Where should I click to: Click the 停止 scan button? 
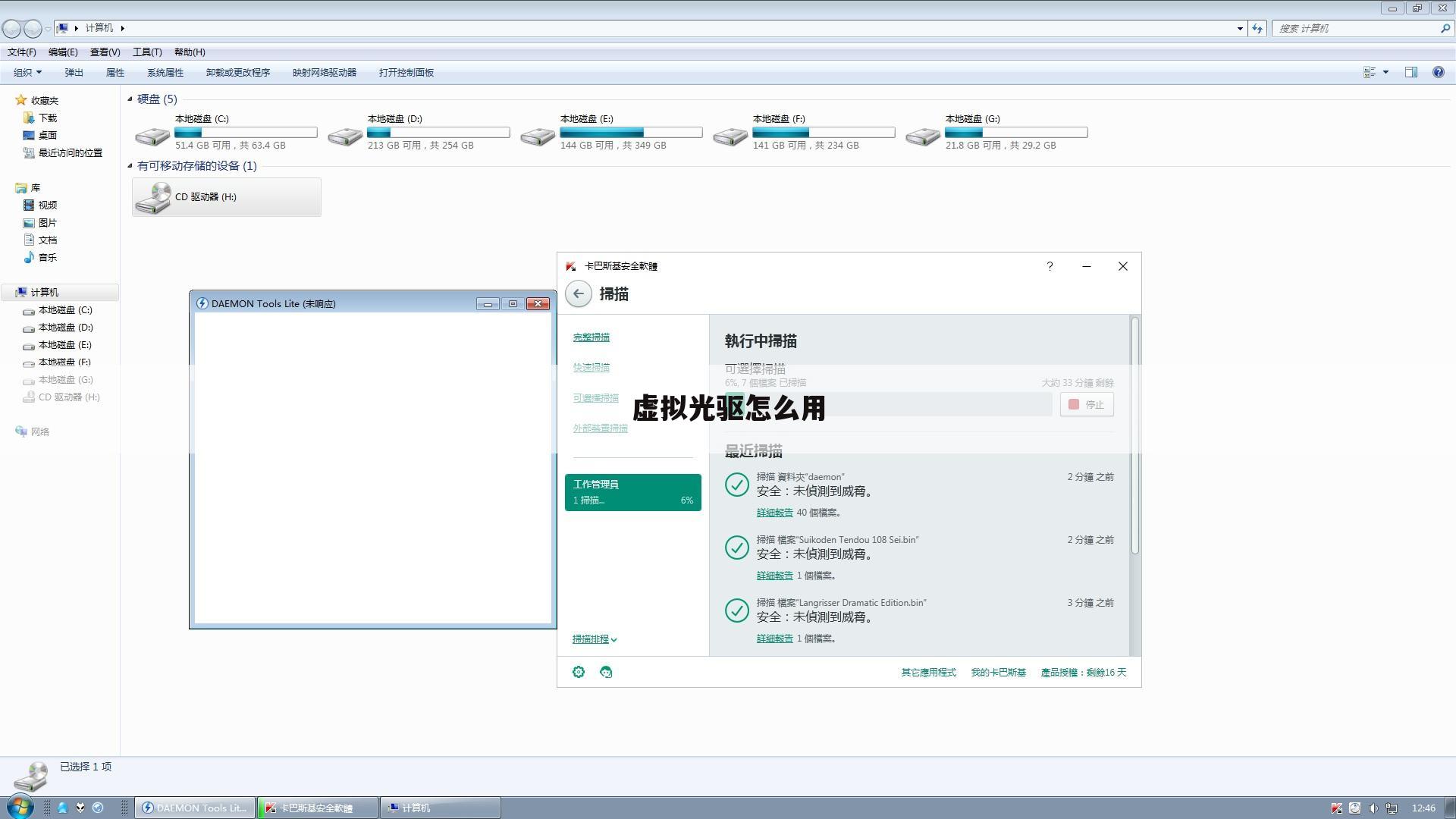pos(1087,404)
